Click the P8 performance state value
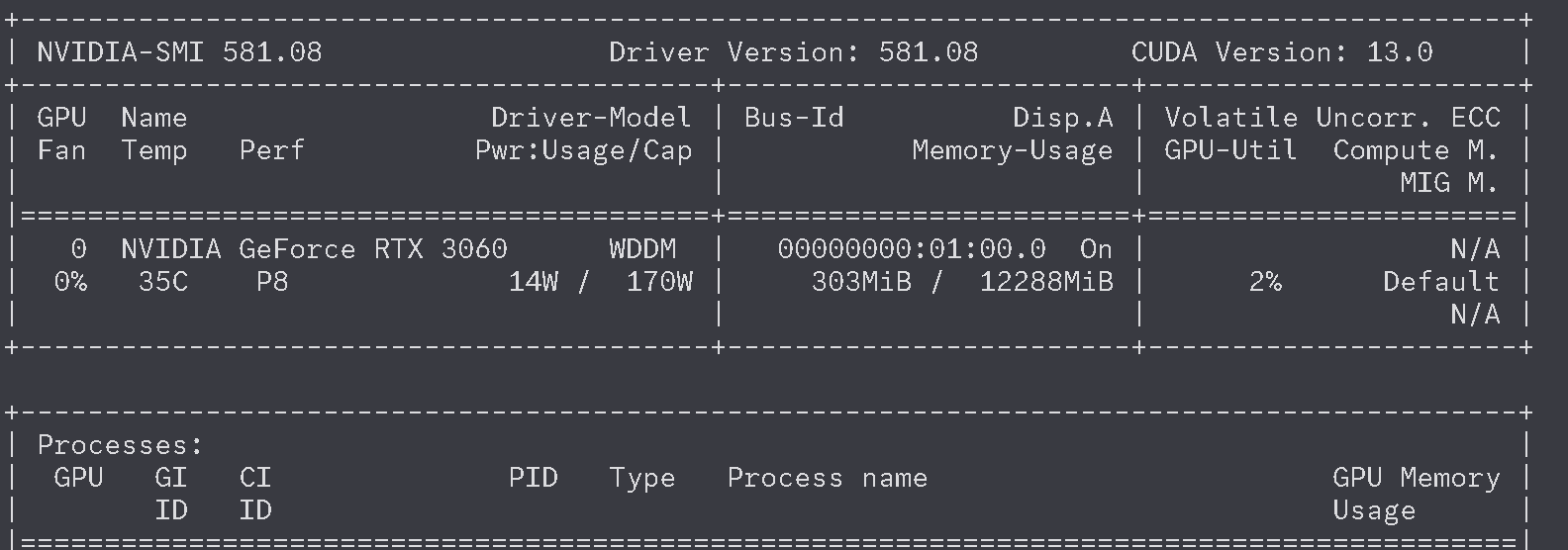 click(x=272, y=282)
